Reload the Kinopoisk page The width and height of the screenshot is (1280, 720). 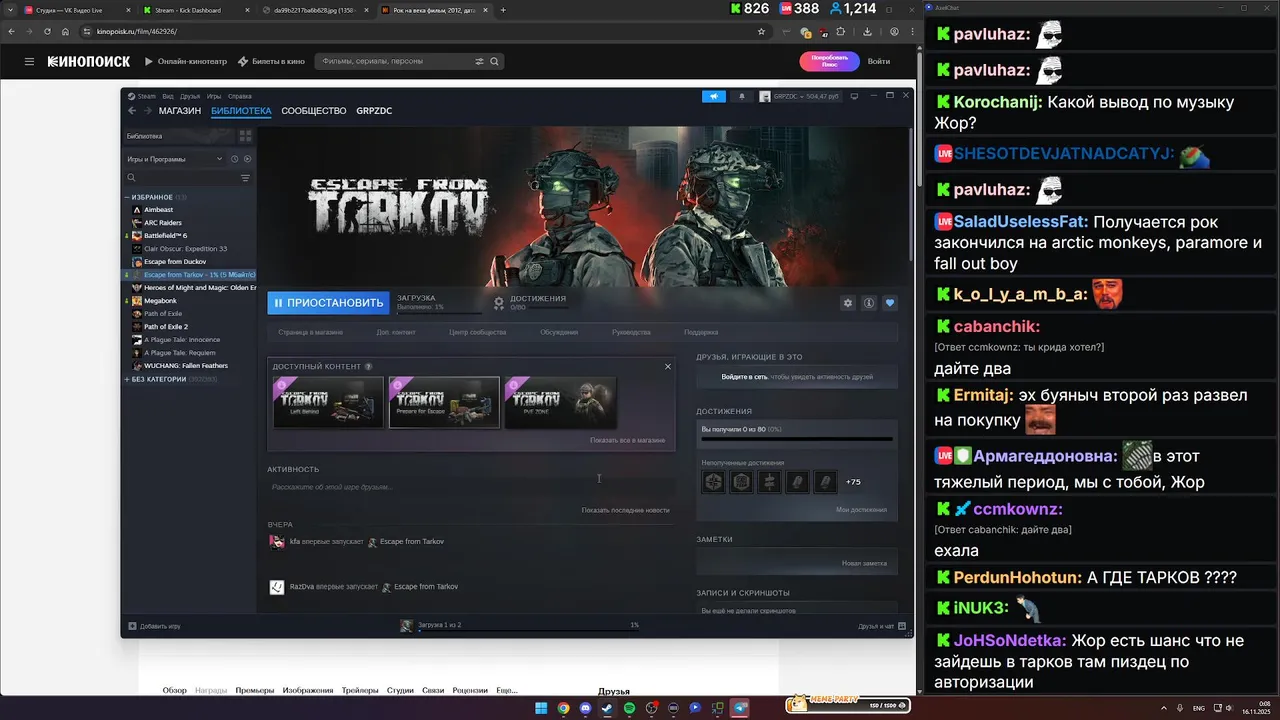pos(47,31)
